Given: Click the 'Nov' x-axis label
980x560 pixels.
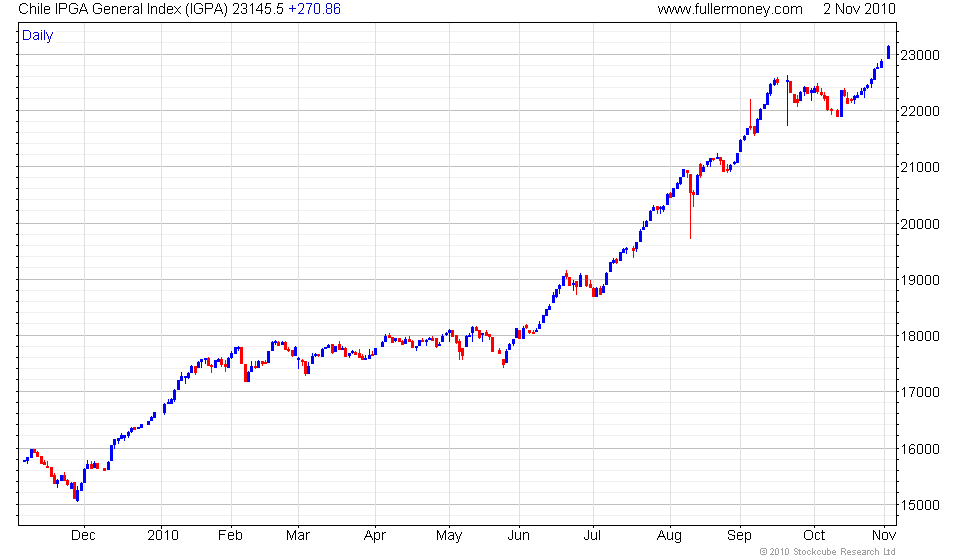Looking at the screenshot, I should 884,536.
